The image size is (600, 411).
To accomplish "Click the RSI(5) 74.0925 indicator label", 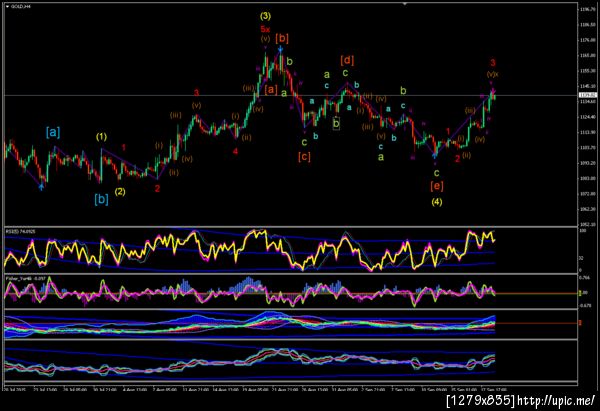I will tap(20, 232).
